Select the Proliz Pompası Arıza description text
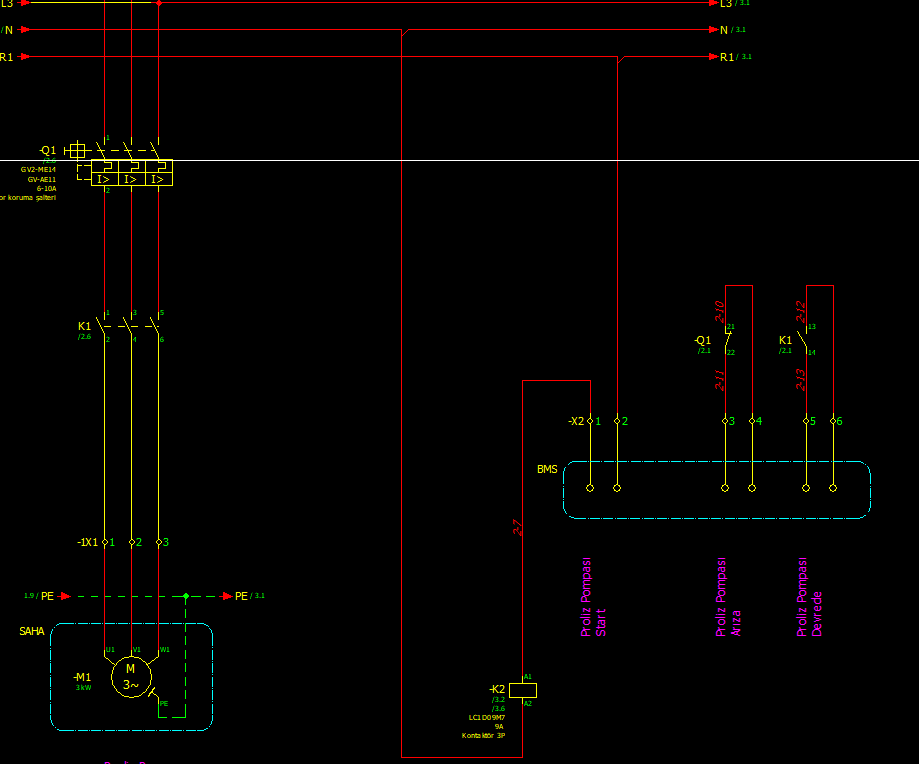 click(728, 597)
